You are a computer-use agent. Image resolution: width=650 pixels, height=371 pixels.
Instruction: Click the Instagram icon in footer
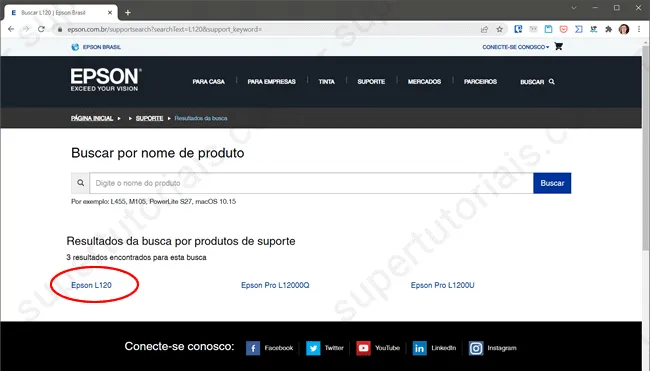point(476,348)
